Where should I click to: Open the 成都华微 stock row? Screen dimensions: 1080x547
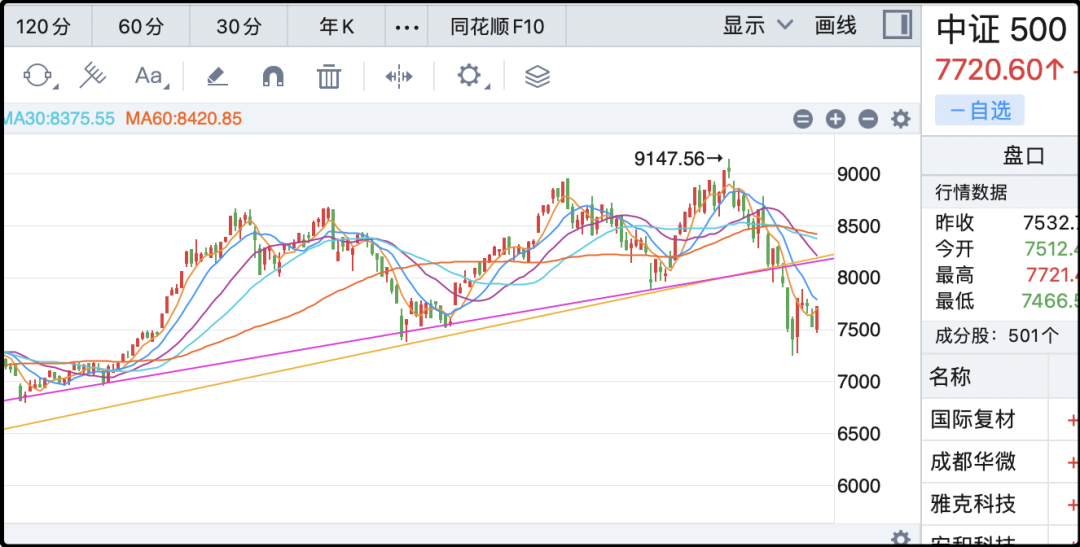1001,462
